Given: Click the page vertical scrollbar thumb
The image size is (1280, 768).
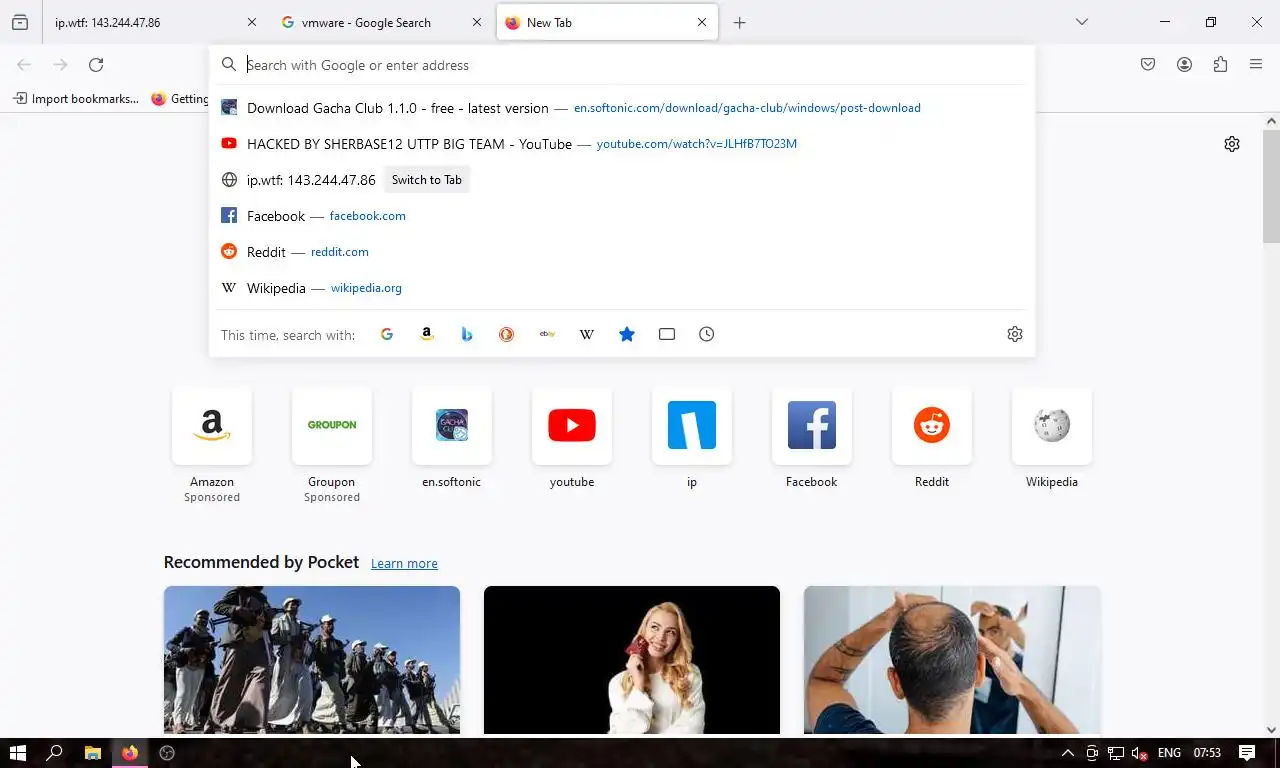Looking at the screenshot, I should 1271,186.
